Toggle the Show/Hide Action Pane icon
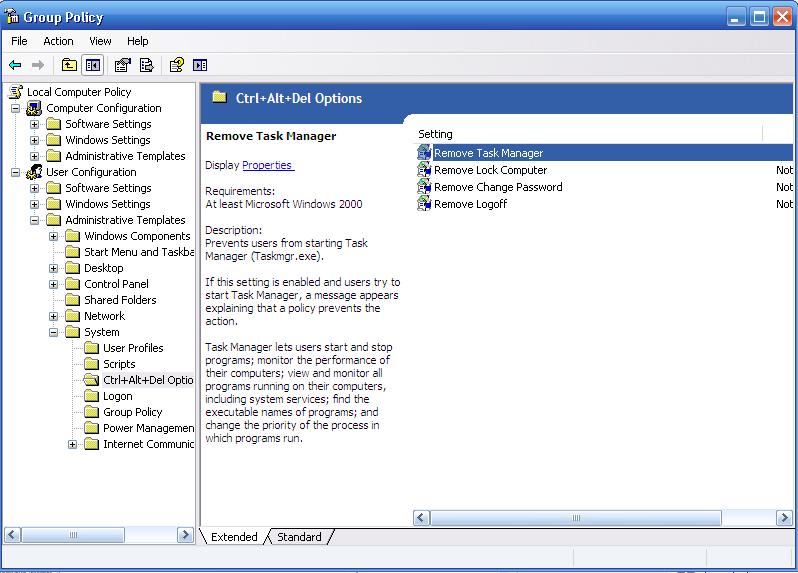798x573 pixels. click(x=200, y=65)
